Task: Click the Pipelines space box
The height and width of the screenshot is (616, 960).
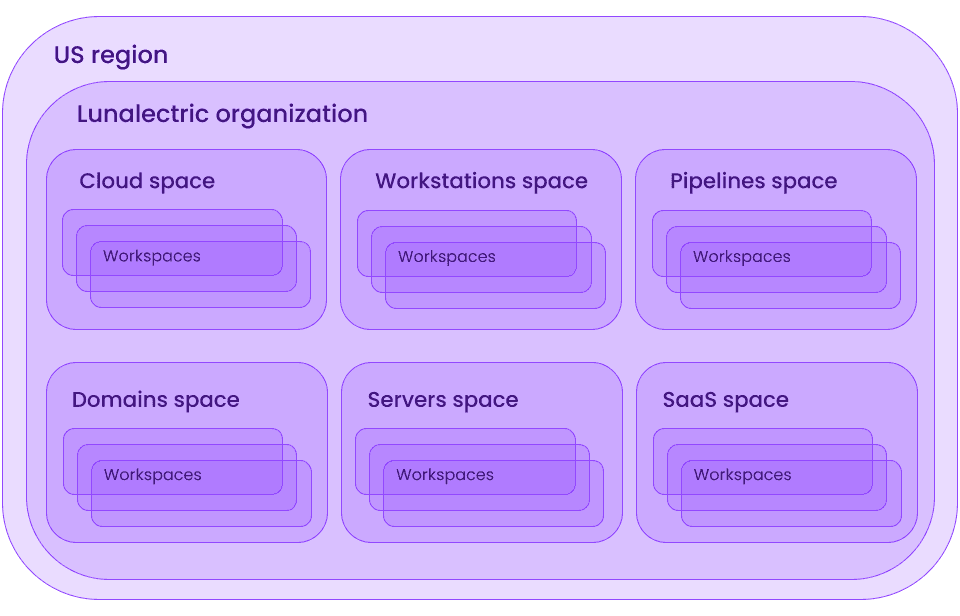Action: tap(777, 240)
